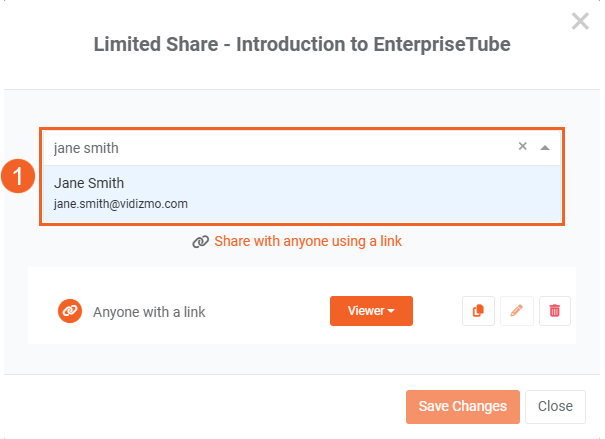Click chain icon beside Share with anyone

pos(200,242)
